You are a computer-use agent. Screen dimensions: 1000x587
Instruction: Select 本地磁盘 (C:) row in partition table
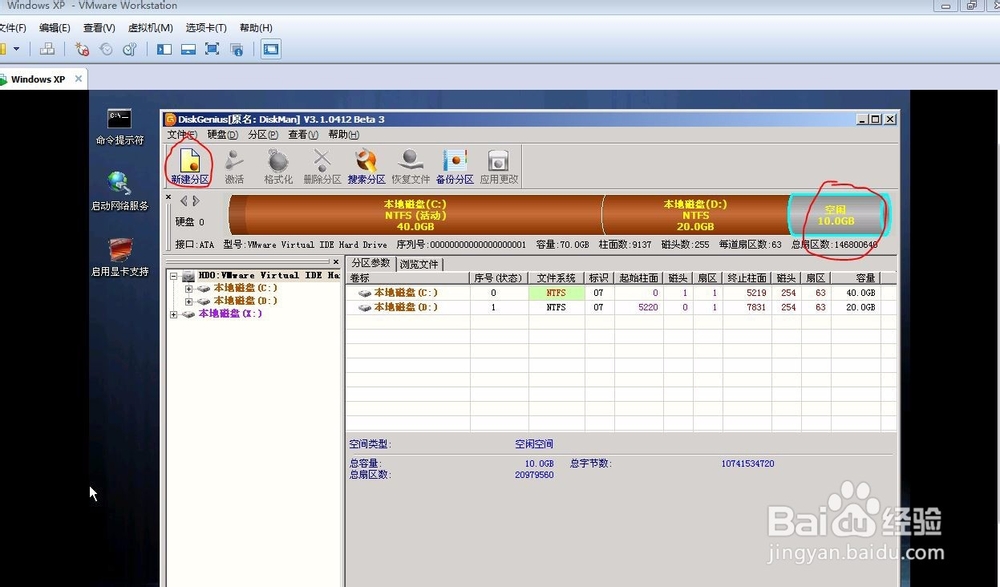(x=621, y=293)
